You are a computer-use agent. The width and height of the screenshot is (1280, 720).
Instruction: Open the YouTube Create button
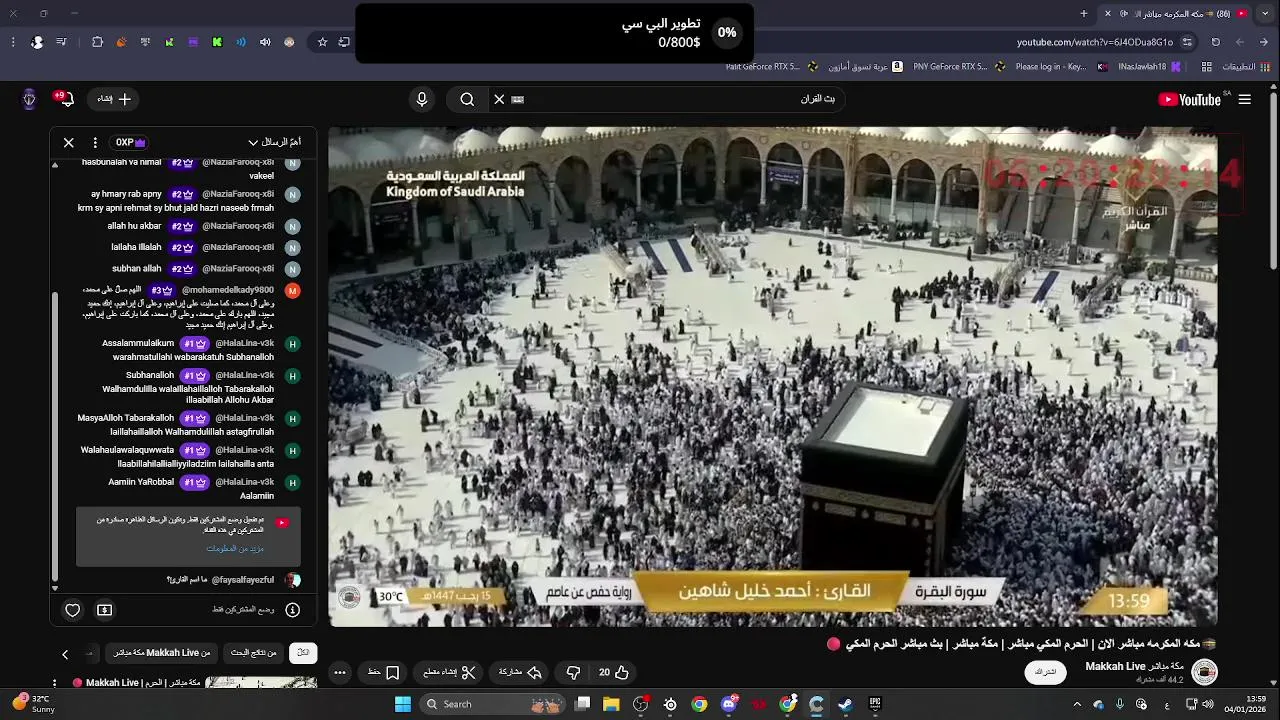point(114,99)
